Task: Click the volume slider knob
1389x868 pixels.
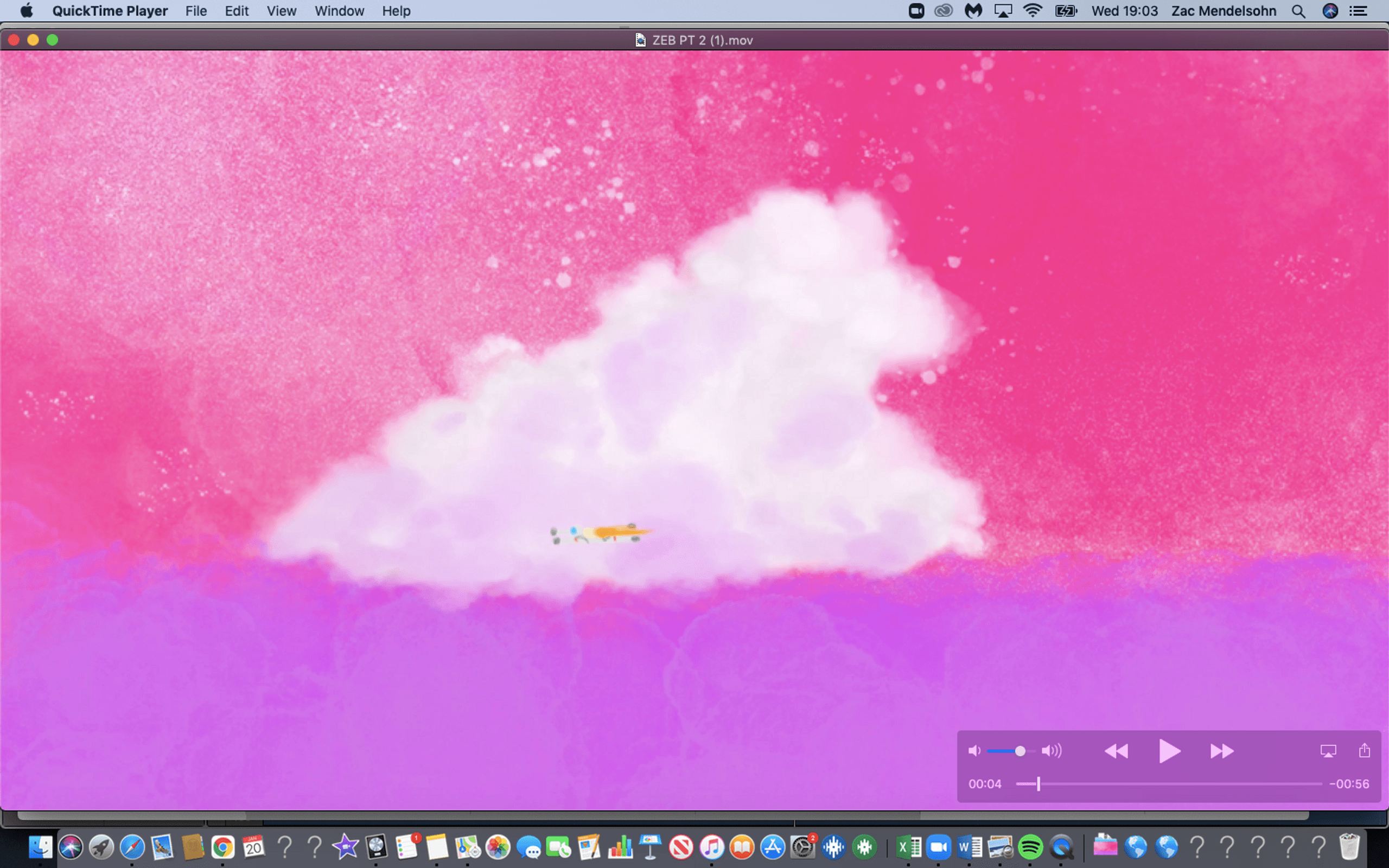Action: (1020, 751)
